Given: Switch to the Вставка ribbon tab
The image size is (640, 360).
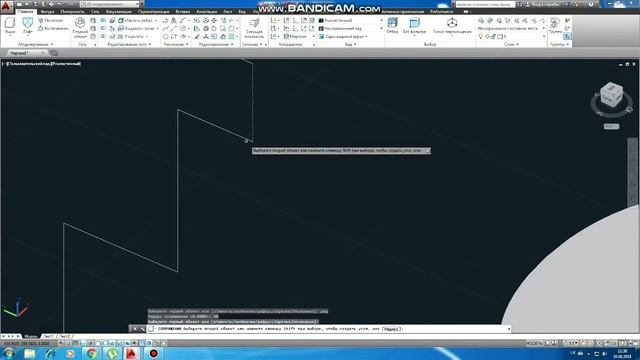Looking at the screenshot, I should pyautogui.click(x=182, y=11).
